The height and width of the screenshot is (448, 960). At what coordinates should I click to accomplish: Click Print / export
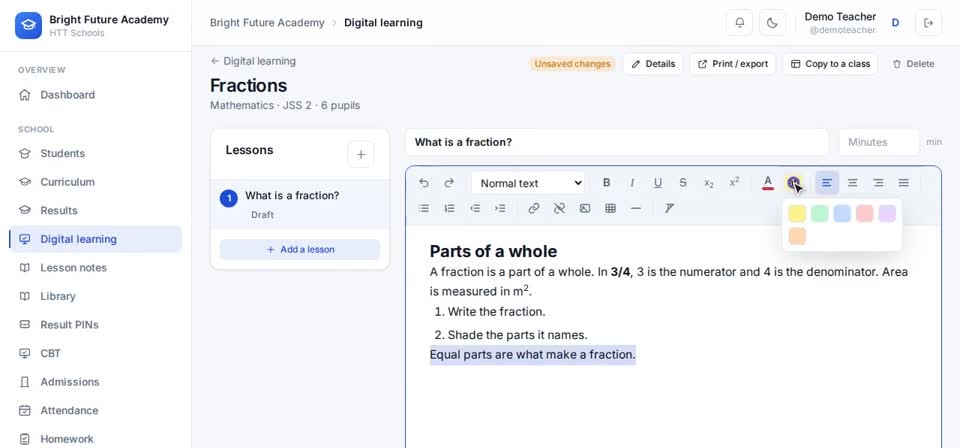click(x=733, y=64)
